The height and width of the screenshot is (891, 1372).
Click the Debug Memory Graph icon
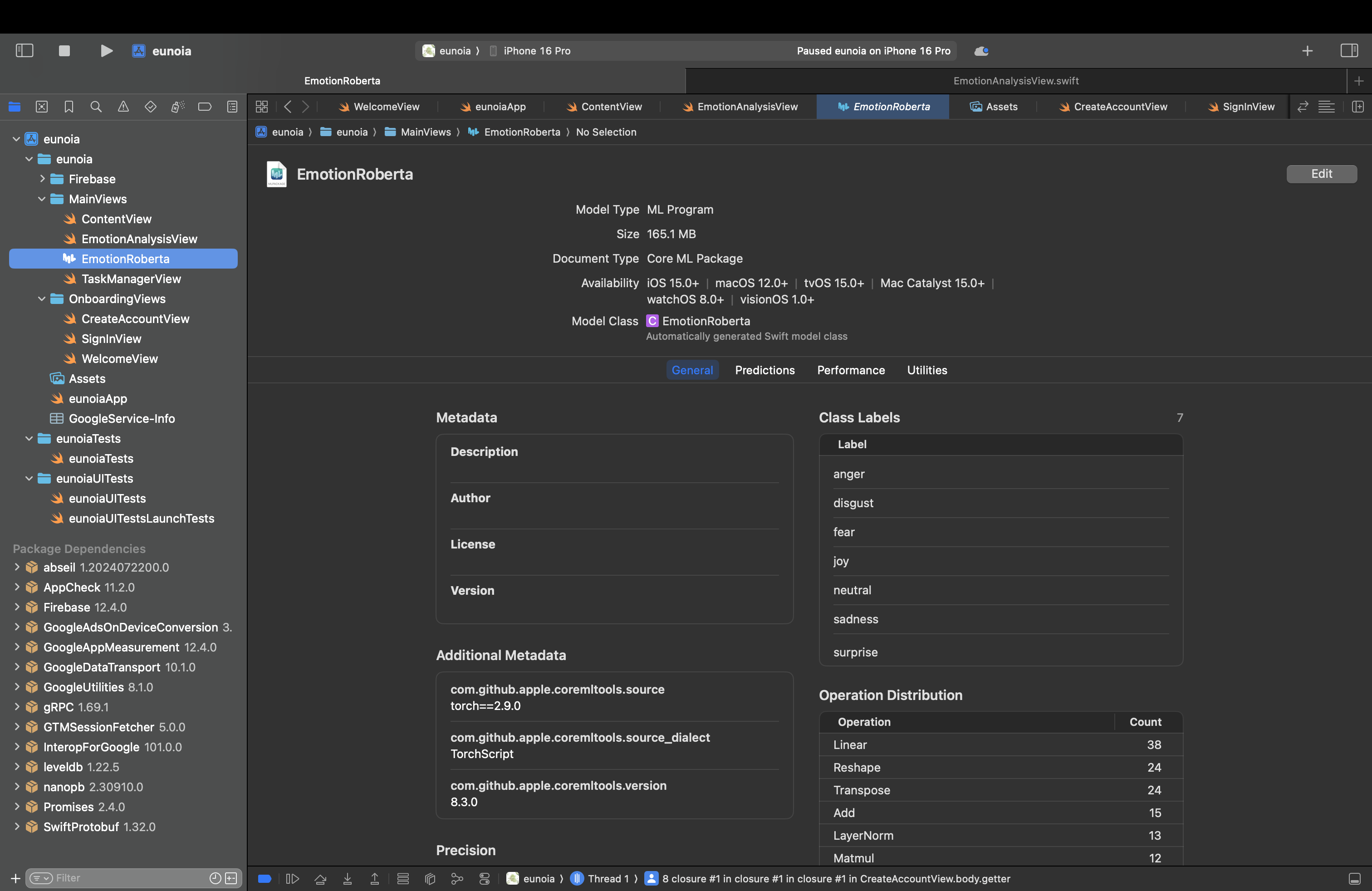click(x=457, y=878)
